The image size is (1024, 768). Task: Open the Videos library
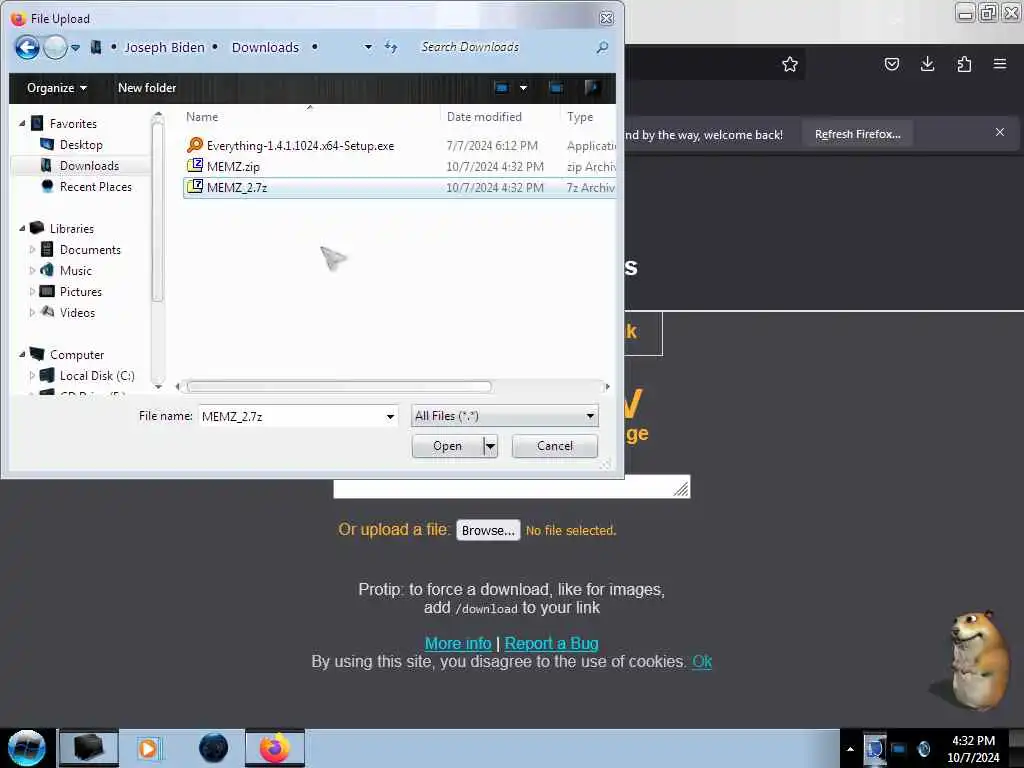pyautogui.click(x=77, y=312)
